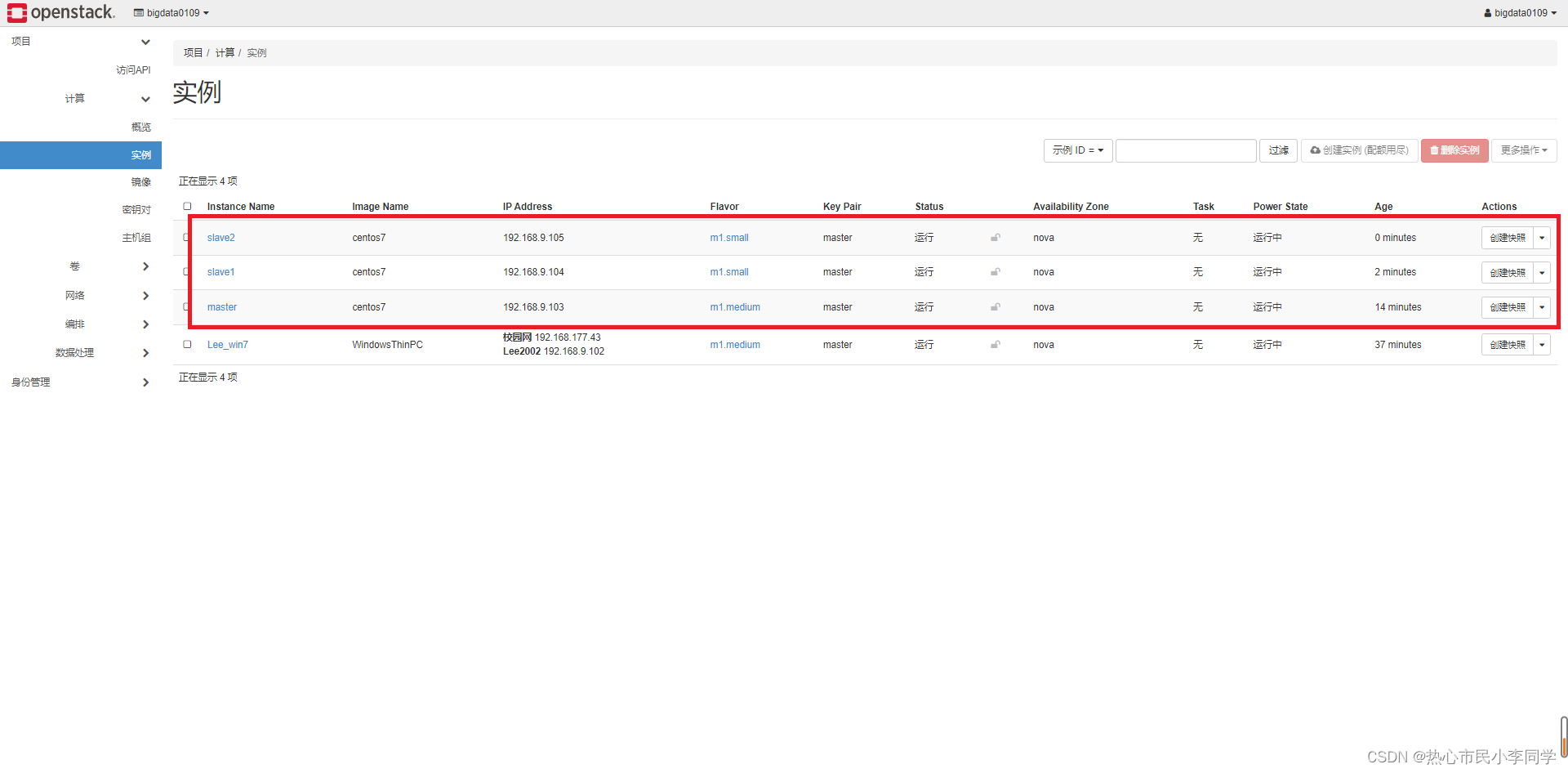The image size is (1568, 773).
Task: Toggle the select-all instances checkbox
Action: click(x=187, y=206)
